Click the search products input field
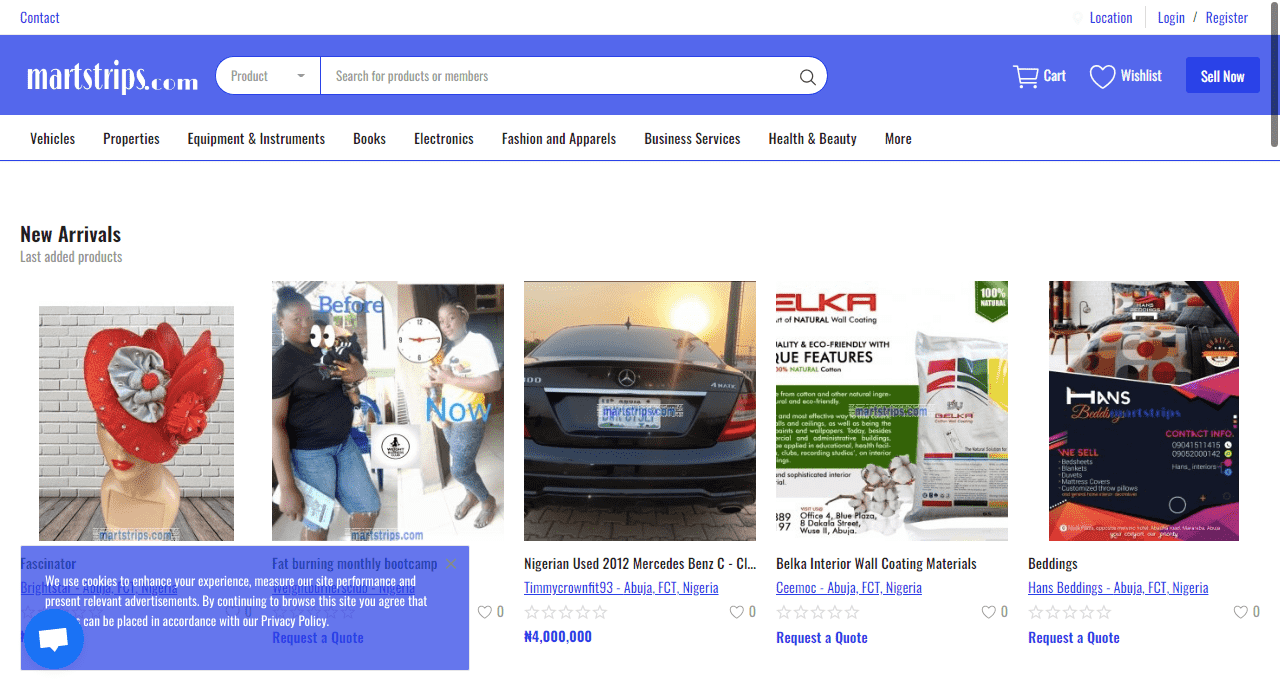Viewport: 1280px width, 689px height. pyautogui.click(x=560, y=76)
